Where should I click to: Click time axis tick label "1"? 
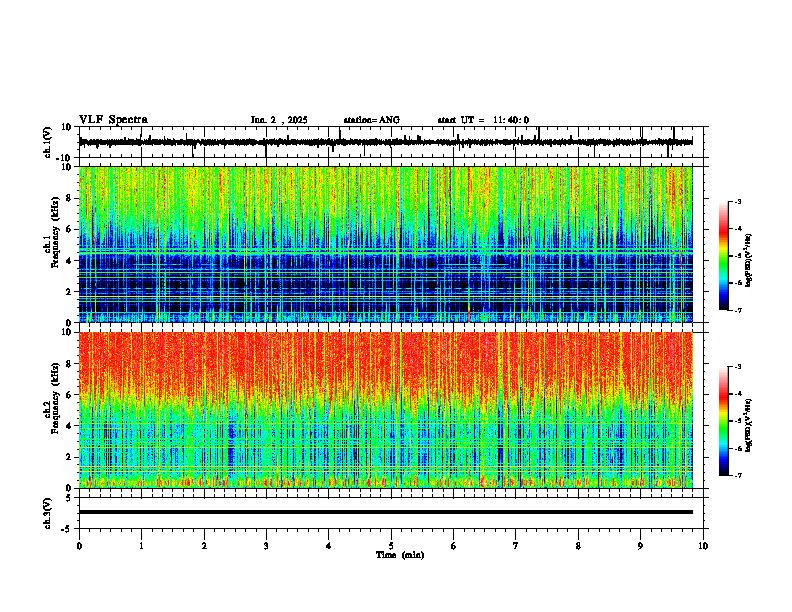(141, 546)
